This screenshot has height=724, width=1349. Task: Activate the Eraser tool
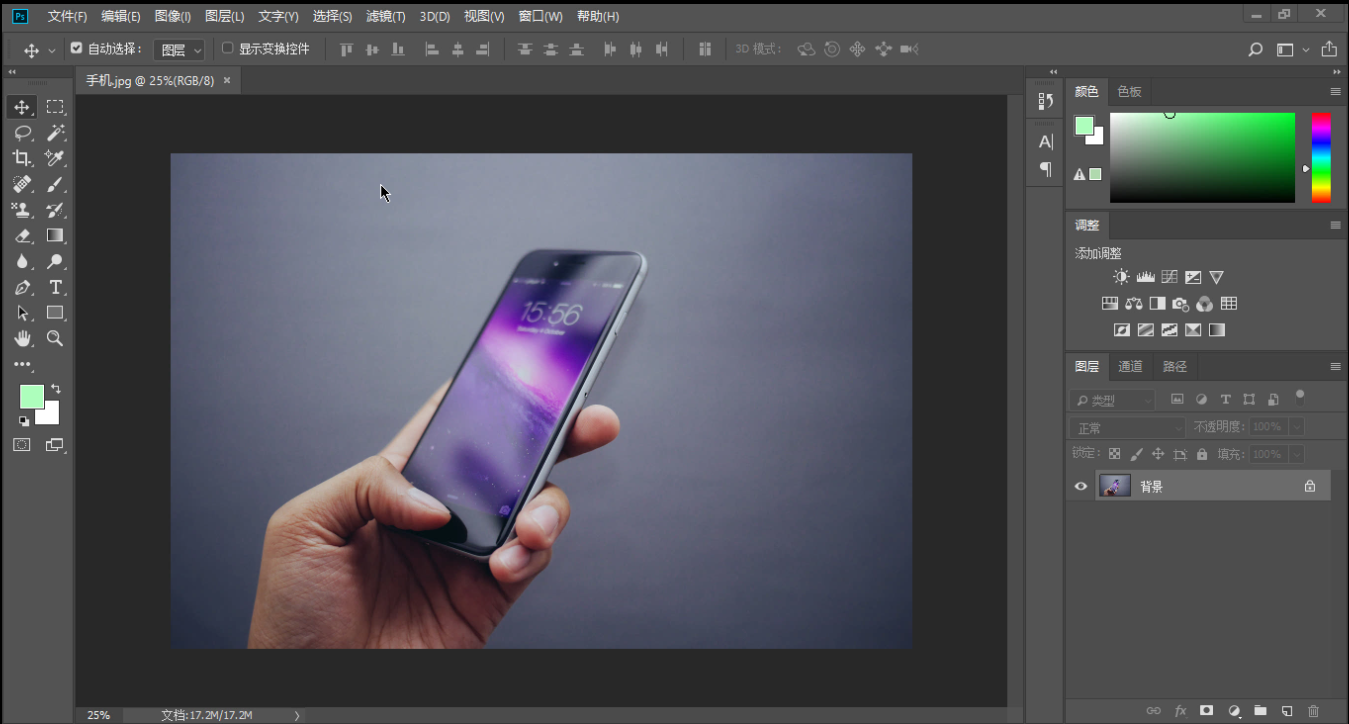(x=22, y=236)
